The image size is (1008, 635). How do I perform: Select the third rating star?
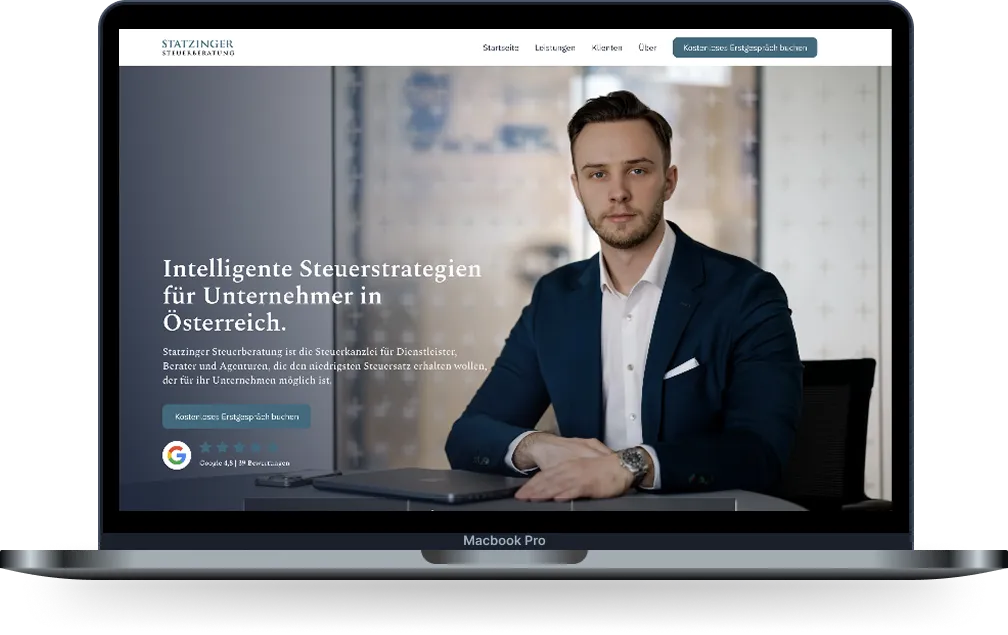239,447
